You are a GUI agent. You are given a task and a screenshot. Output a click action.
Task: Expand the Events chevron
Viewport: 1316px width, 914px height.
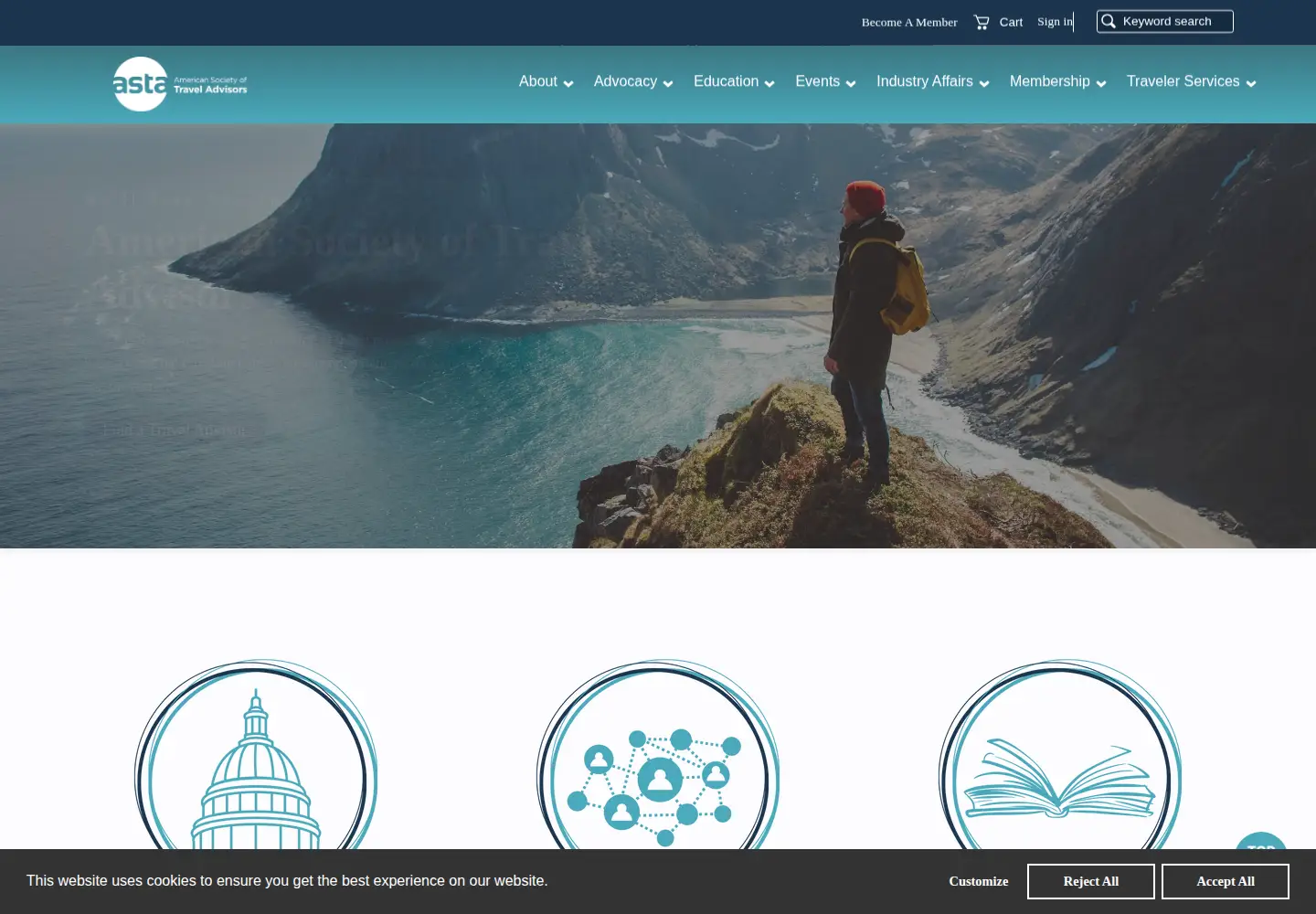[x=851, y=83]
